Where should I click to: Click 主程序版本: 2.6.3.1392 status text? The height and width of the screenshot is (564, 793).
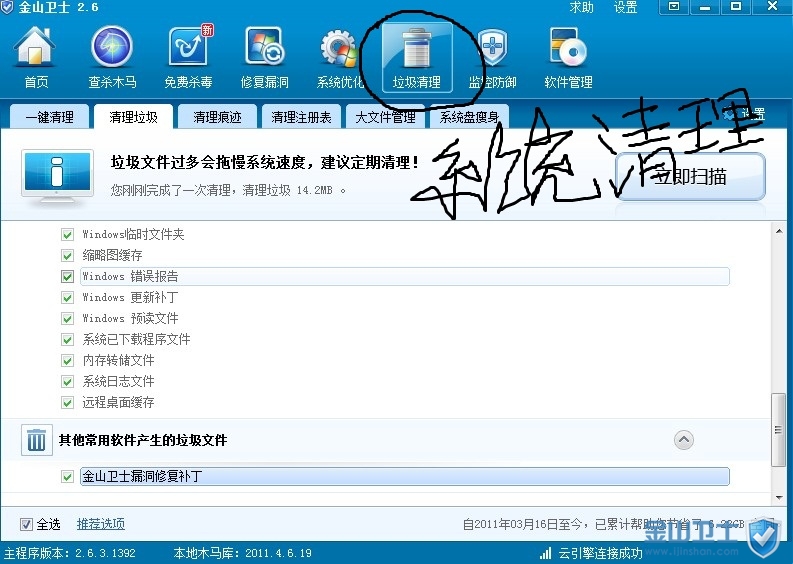click(70, 553)
